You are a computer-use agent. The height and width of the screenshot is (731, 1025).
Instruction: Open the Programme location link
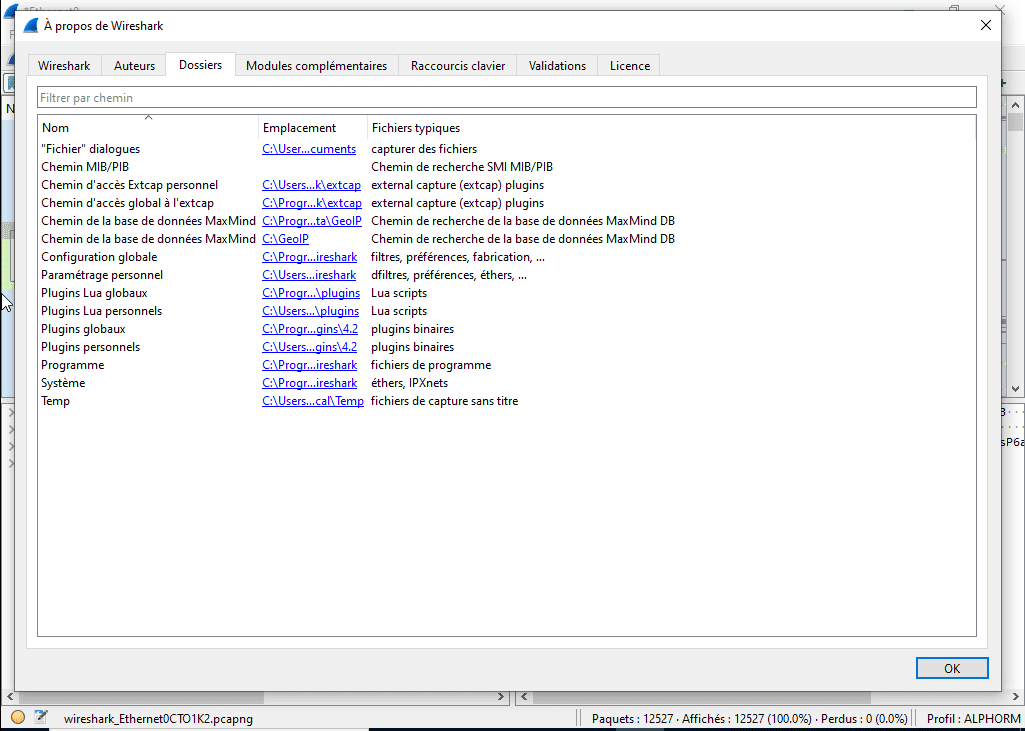309,365
